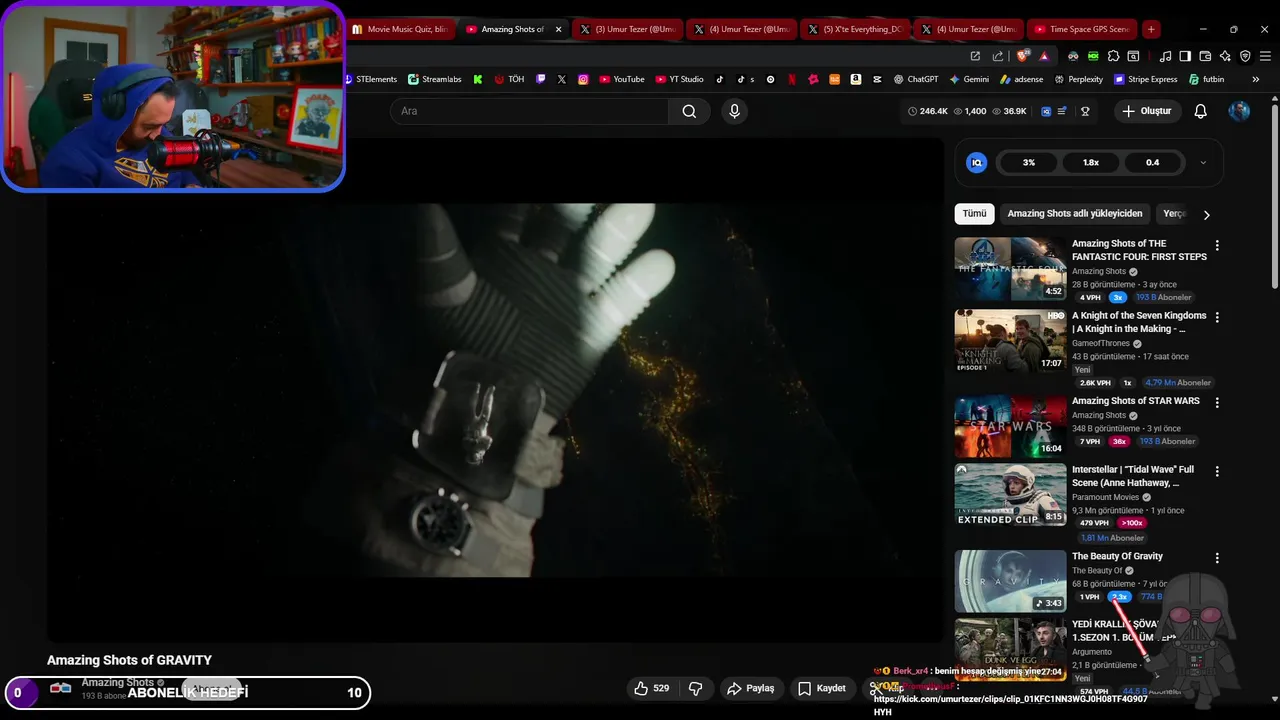Close the Amazing Shots tab

pyautogui.click(x=558, y=29)
